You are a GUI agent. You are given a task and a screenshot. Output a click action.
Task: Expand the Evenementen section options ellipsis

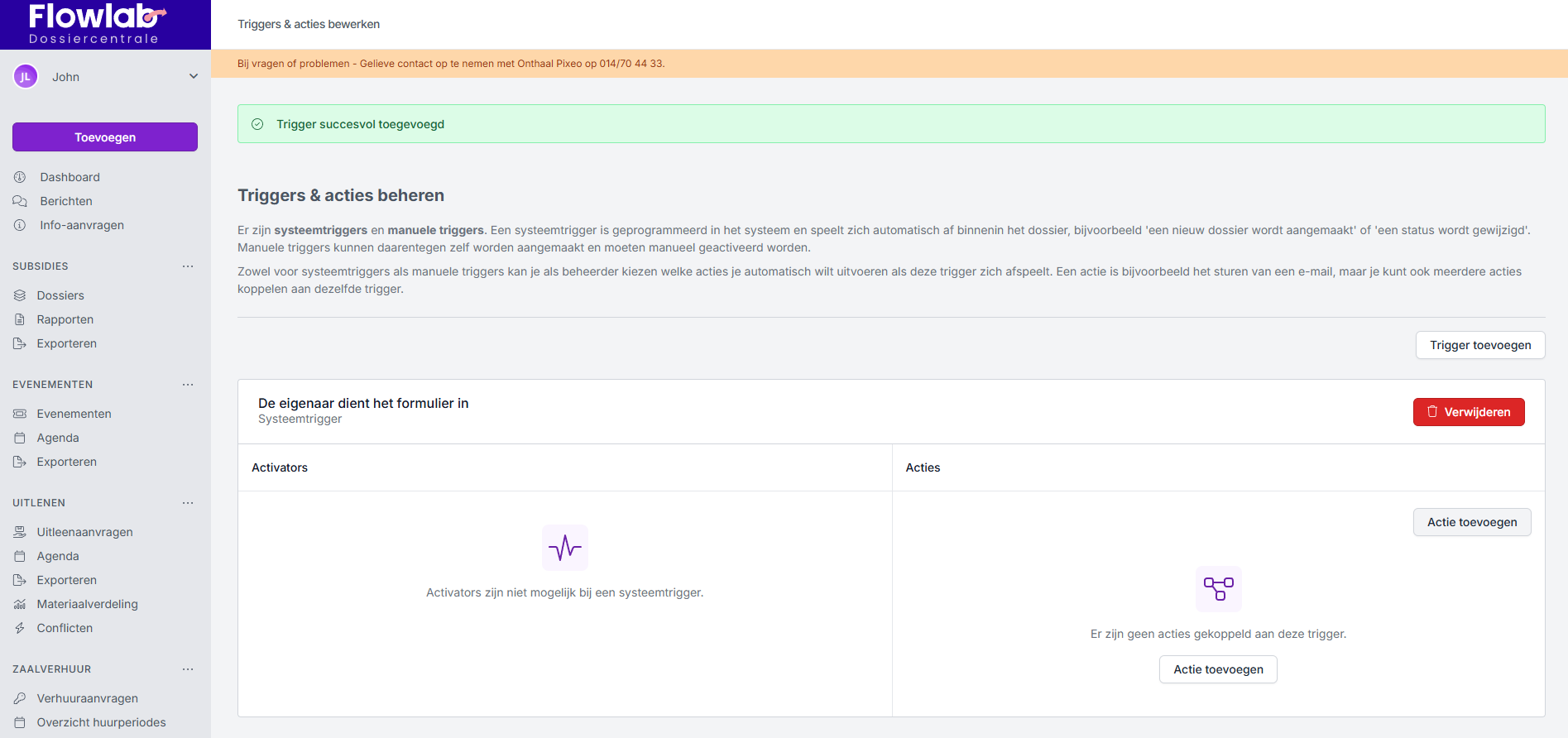pos(188,385)
